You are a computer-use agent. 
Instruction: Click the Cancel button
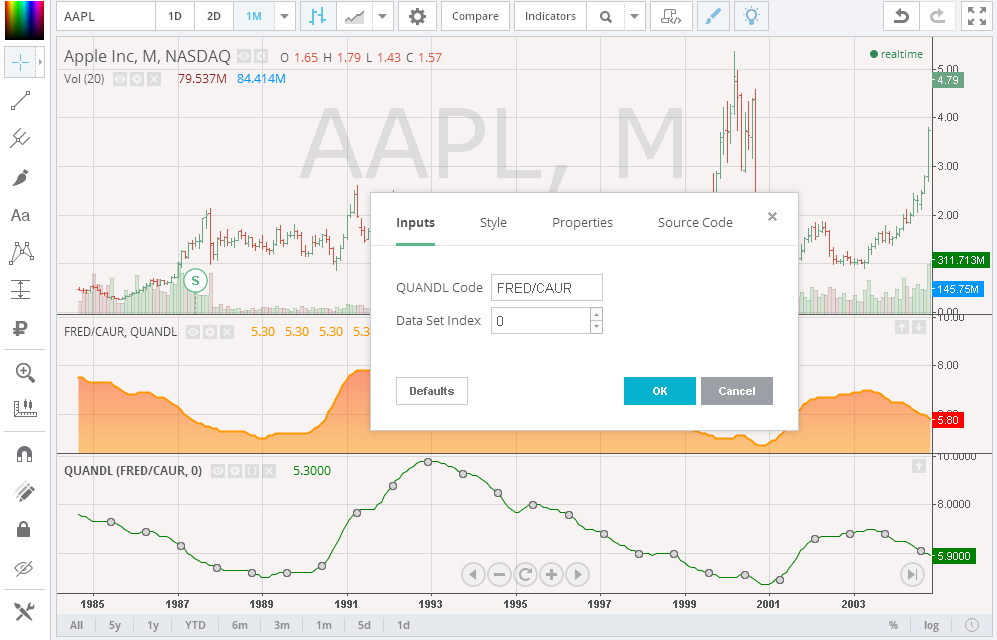(x=736, y=391)
